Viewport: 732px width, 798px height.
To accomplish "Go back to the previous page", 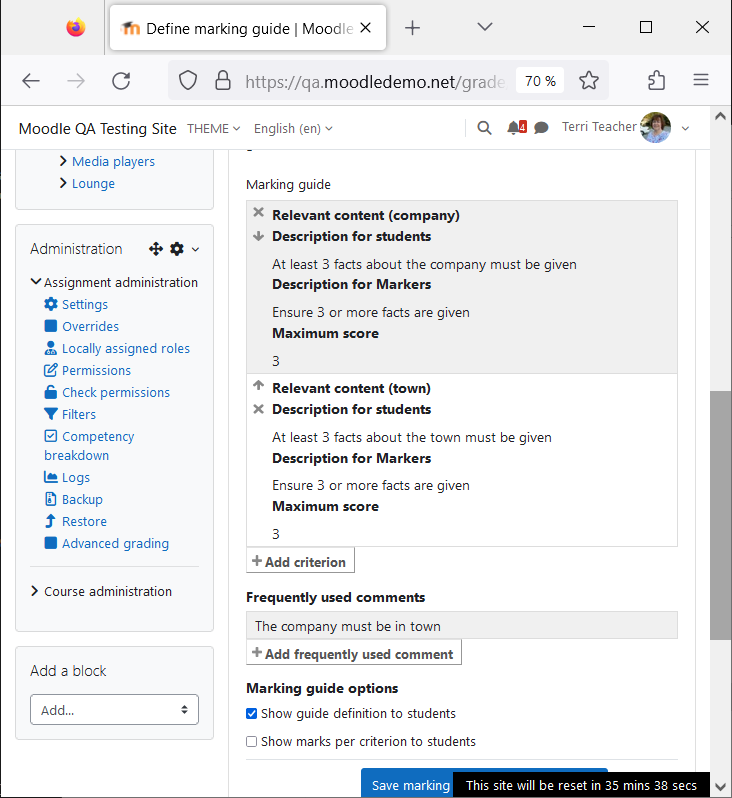I will tap(31, 80).
